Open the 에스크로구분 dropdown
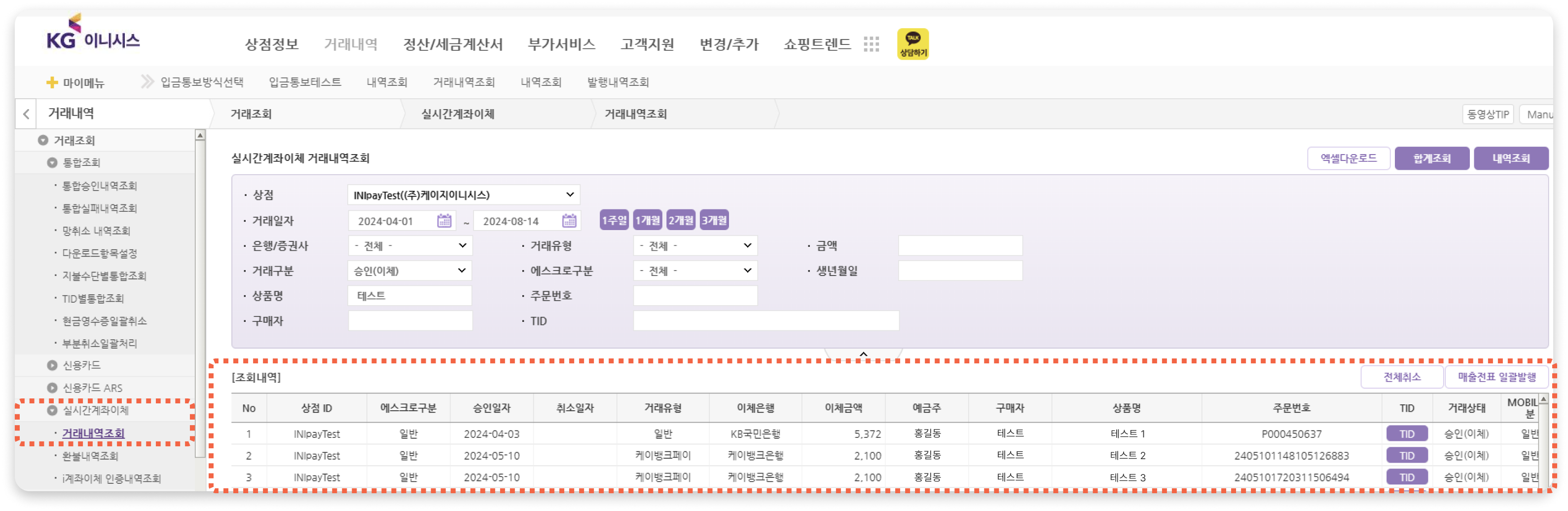 click(695, 271)
